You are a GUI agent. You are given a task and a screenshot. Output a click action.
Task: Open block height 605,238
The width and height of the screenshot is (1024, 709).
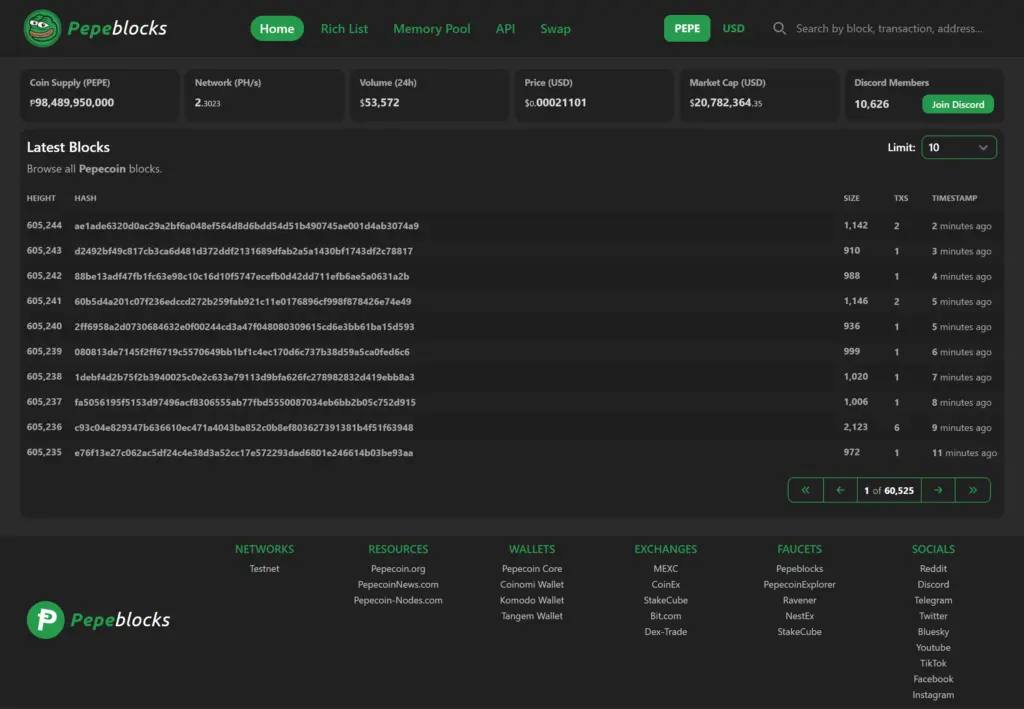[44, 377]
